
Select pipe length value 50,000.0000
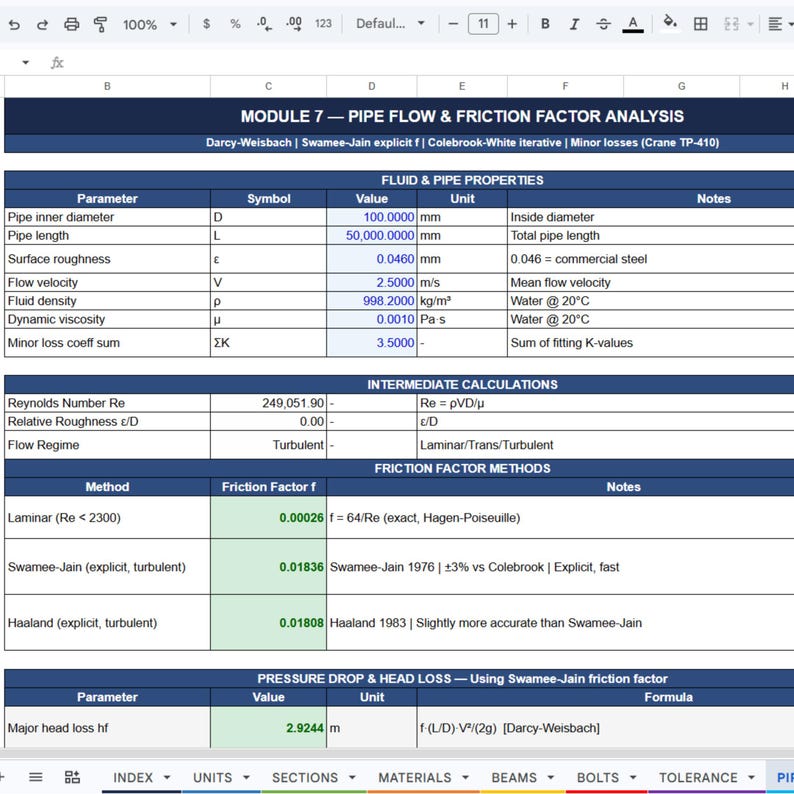click(372, 235)
